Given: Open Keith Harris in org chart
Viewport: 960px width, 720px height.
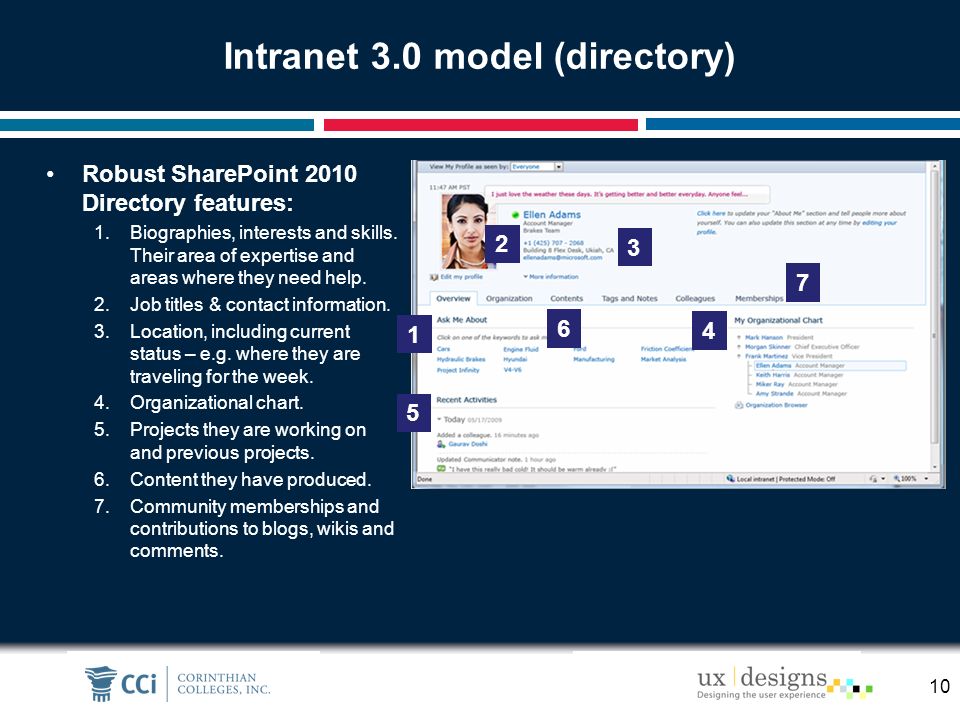Looking at the screenshot, I should [773, 375].
